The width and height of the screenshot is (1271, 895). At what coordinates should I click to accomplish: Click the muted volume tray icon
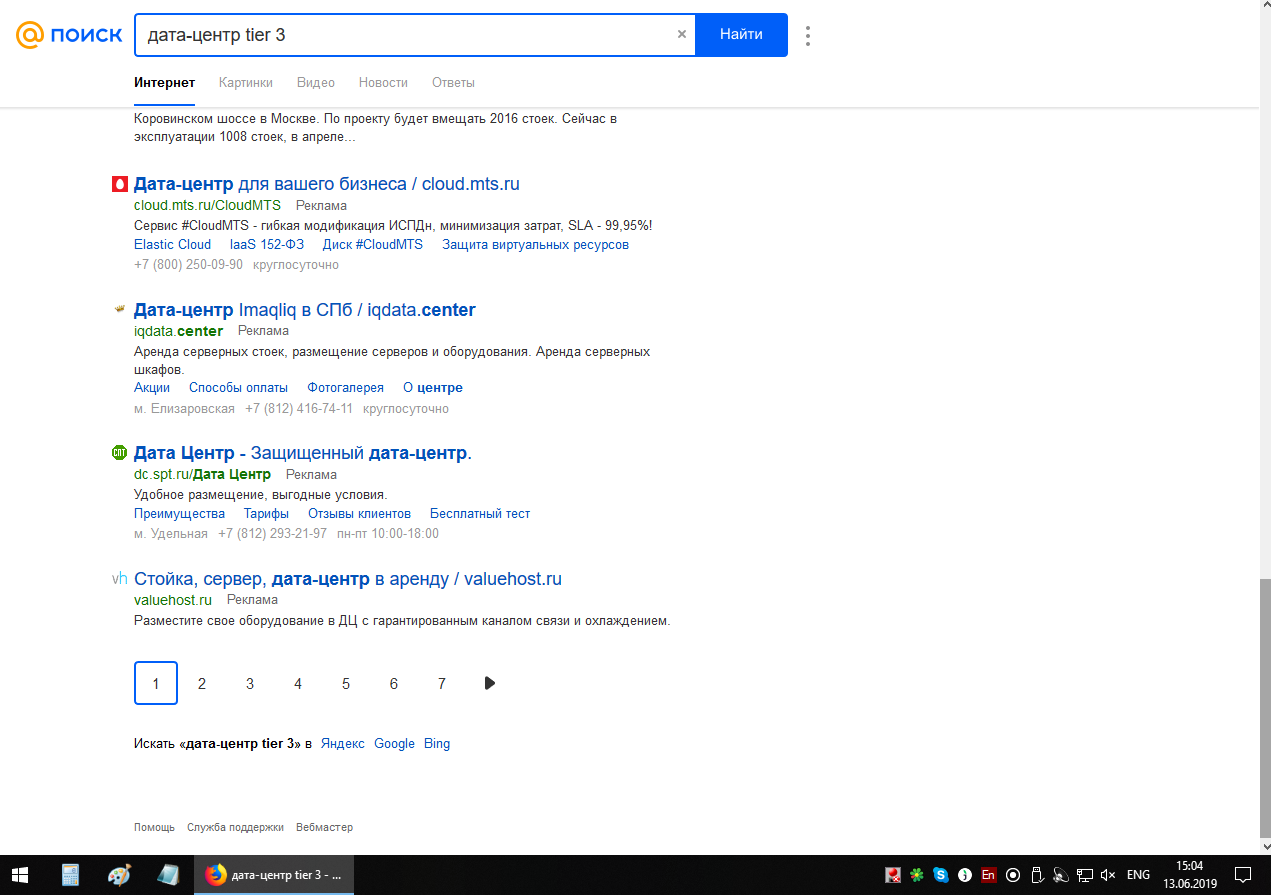[x=1108, y=875]
